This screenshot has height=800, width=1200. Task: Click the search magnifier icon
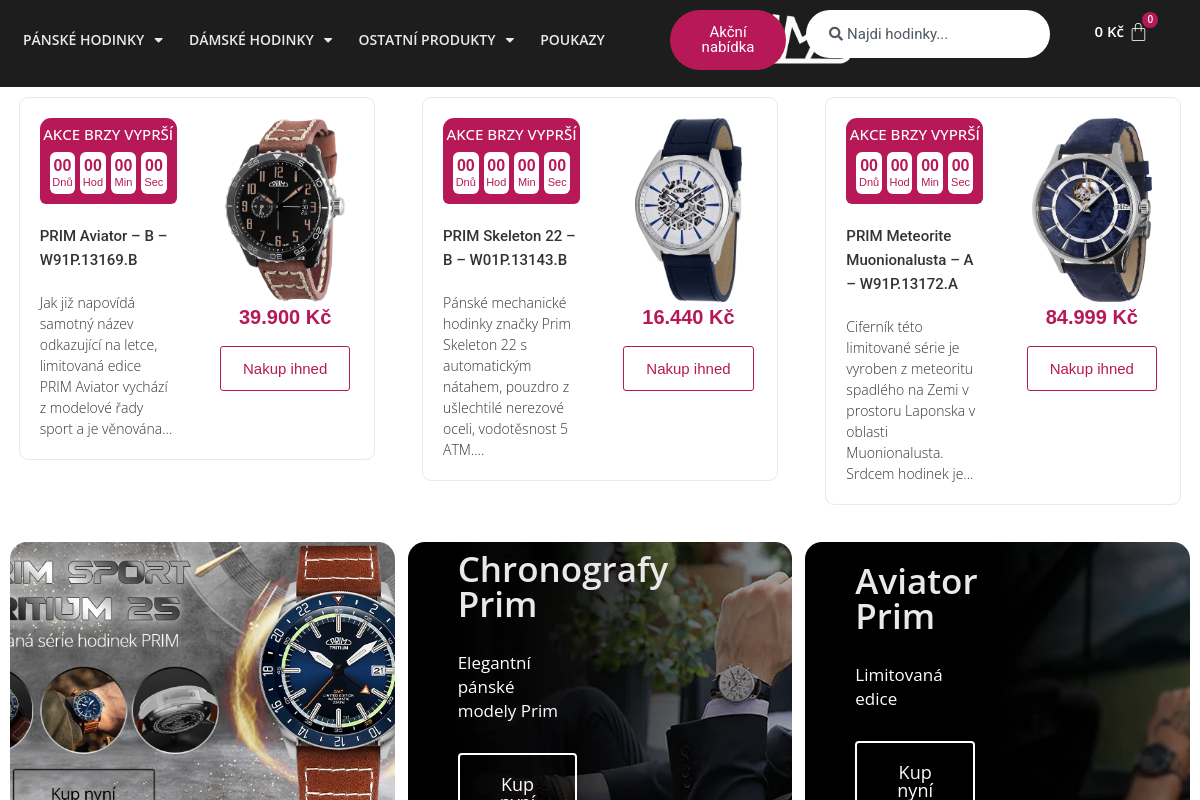point(836,34)
